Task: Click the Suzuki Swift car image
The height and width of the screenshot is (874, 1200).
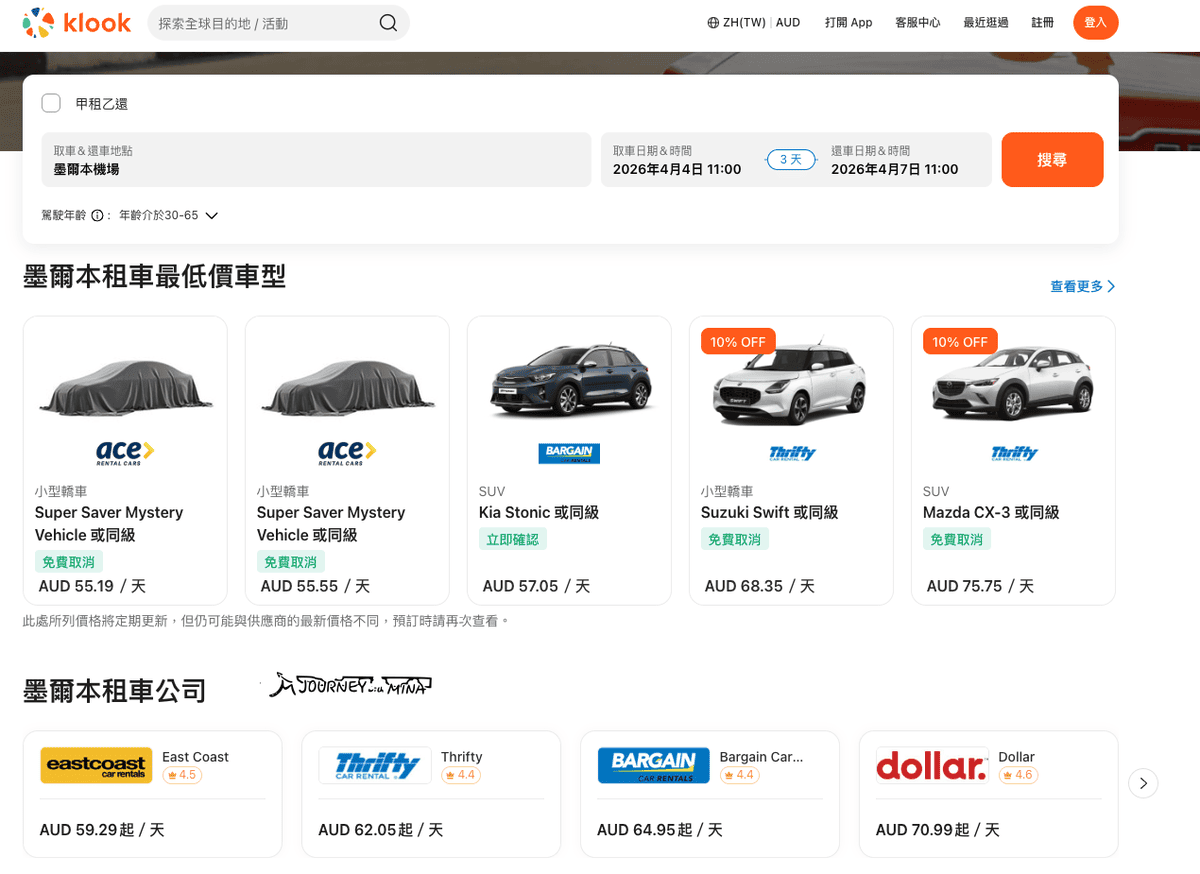Action: pos(792,385)
